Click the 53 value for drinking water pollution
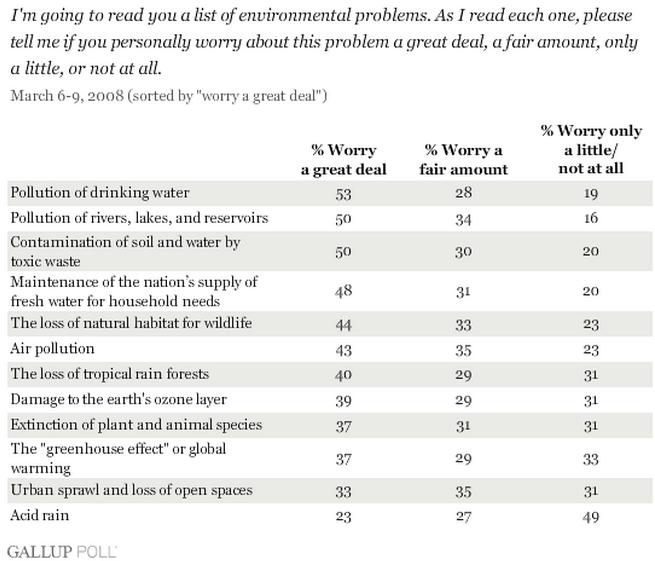The image size is (655, 561). [343, 191]
